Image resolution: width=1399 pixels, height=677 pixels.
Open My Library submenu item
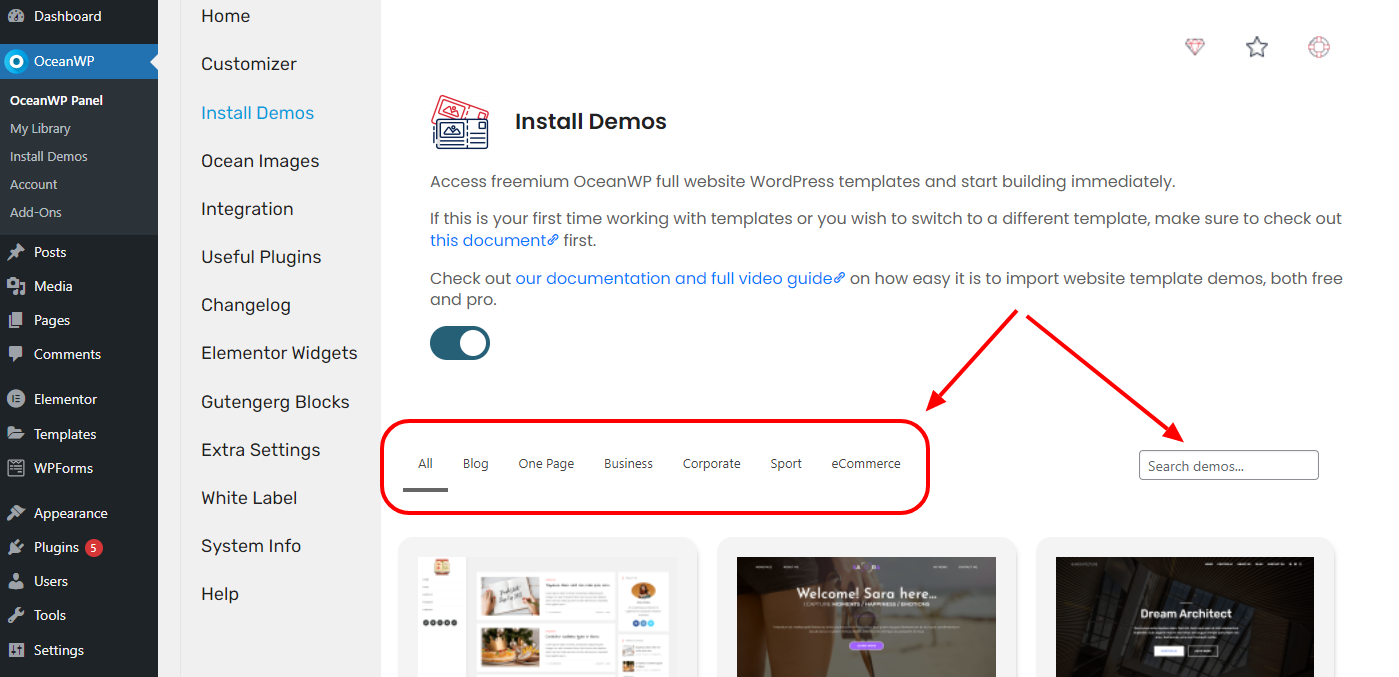(x=40, y=128)
